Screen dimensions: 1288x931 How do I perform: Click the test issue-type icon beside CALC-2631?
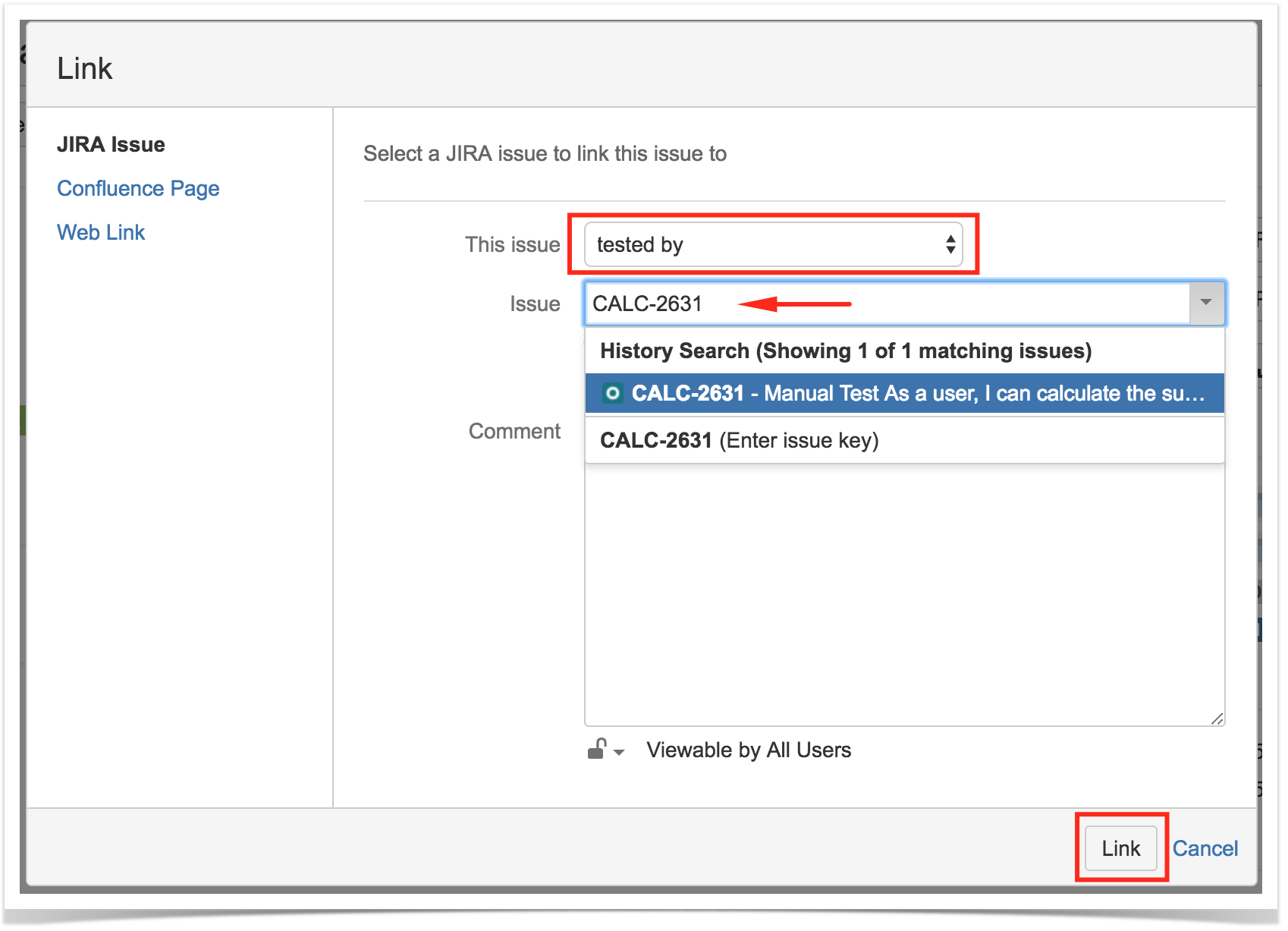612,393
